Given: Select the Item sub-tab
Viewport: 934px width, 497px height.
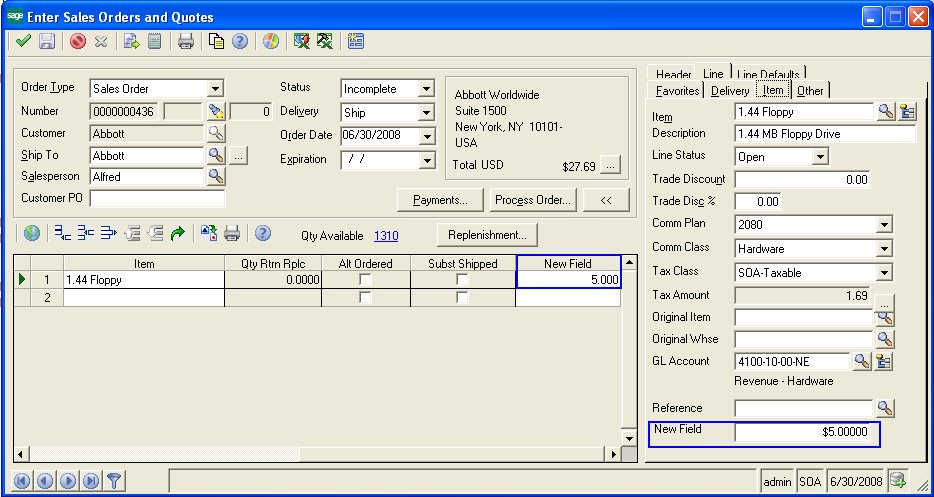Looking at the screenshot, I should point(773,91).
